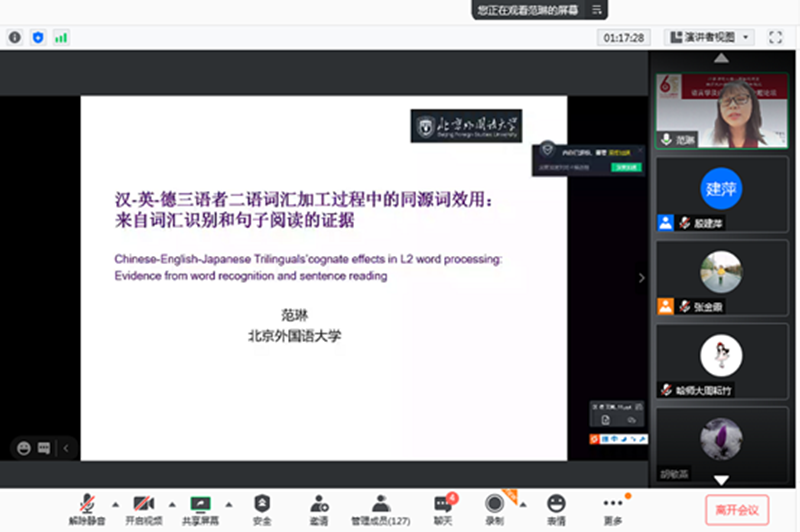Image resolution: width=800 pixels, height=532 pixels.
Task: Open the 安全 security options
Action: 262,509
